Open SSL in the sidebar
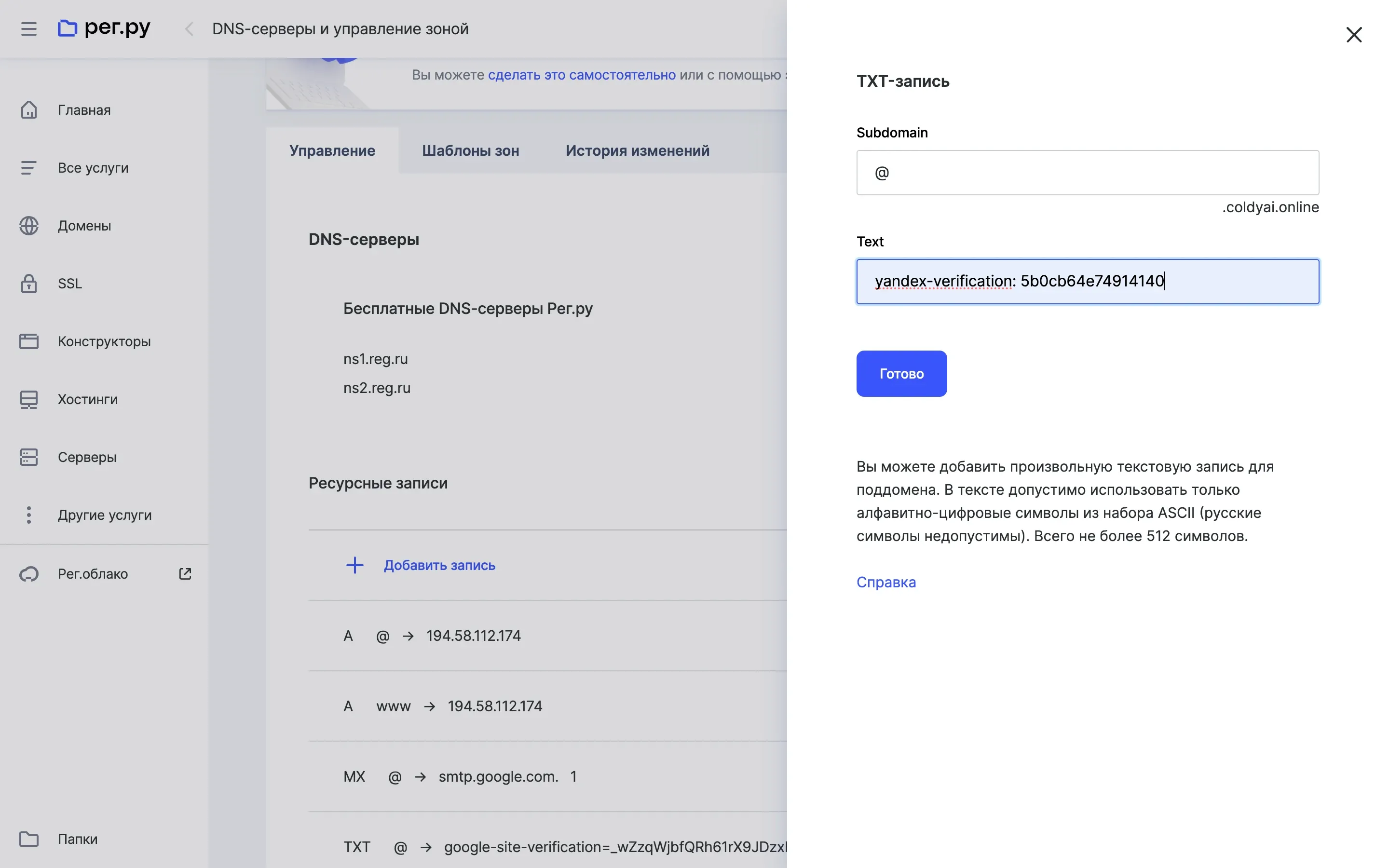 click(69, 284)
